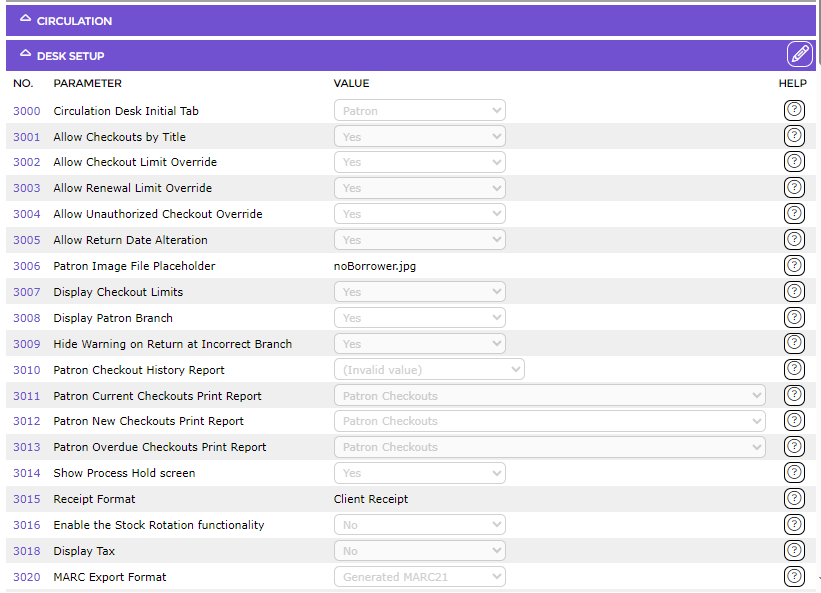Open help for Circulation Desk Initial Tab
Viewport: 821px width, 593px height.
pos(794,110)
